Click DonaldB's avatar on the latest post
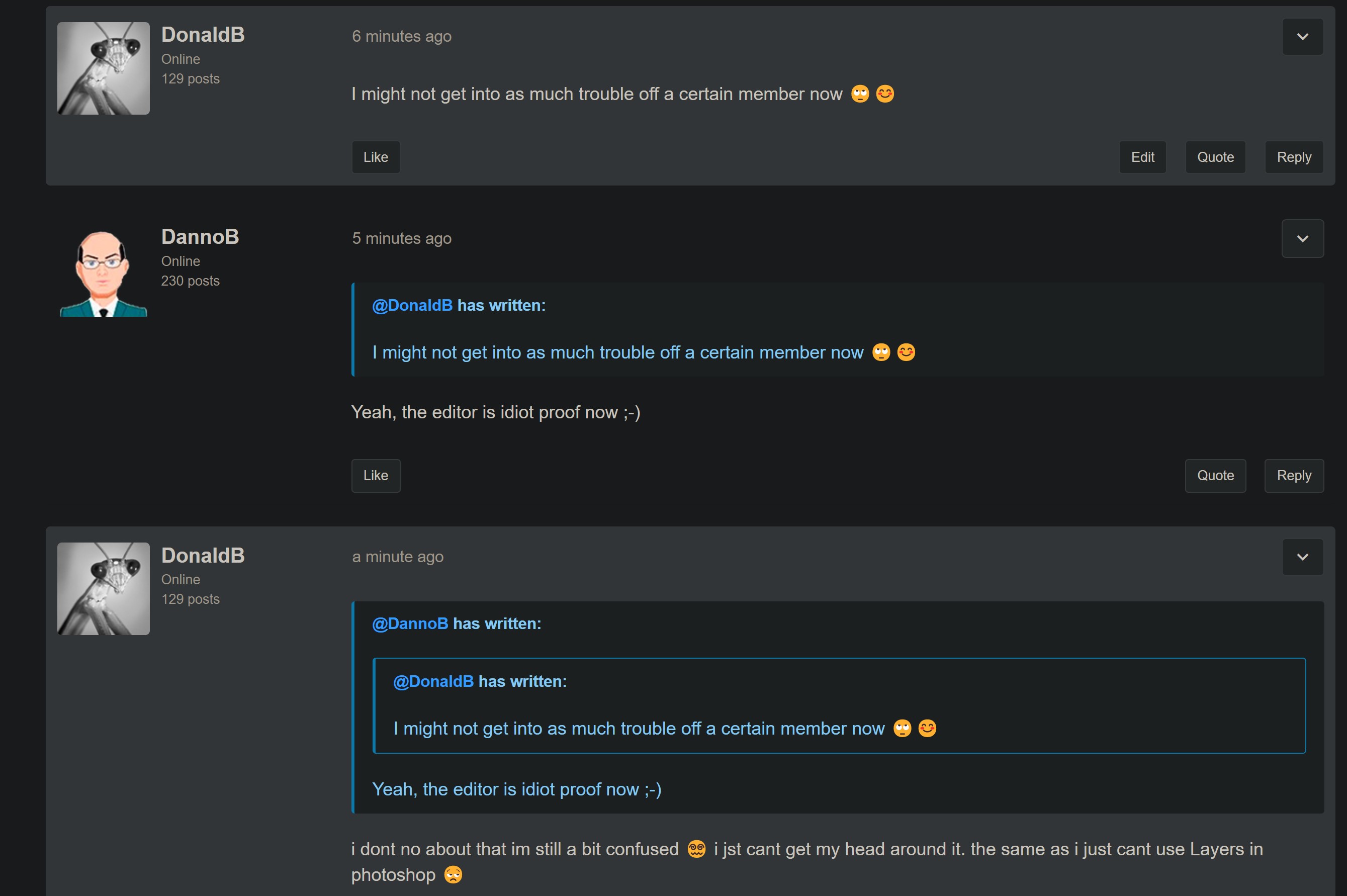1347x896 pixels. 104,589
